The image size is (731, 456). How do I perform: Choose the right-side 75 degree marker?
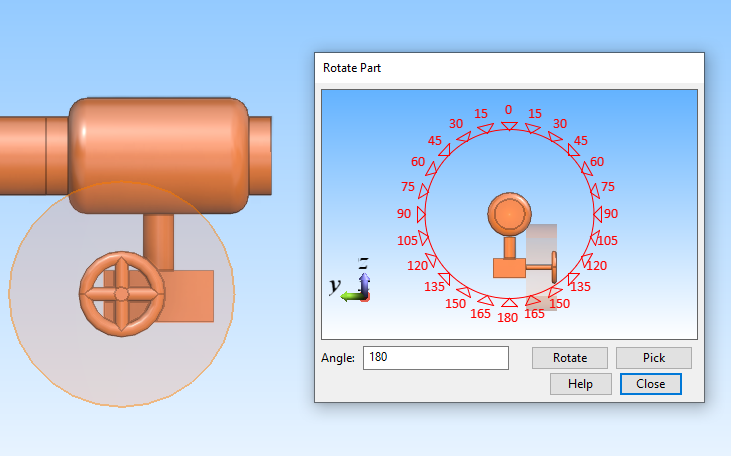click(594, 191)
